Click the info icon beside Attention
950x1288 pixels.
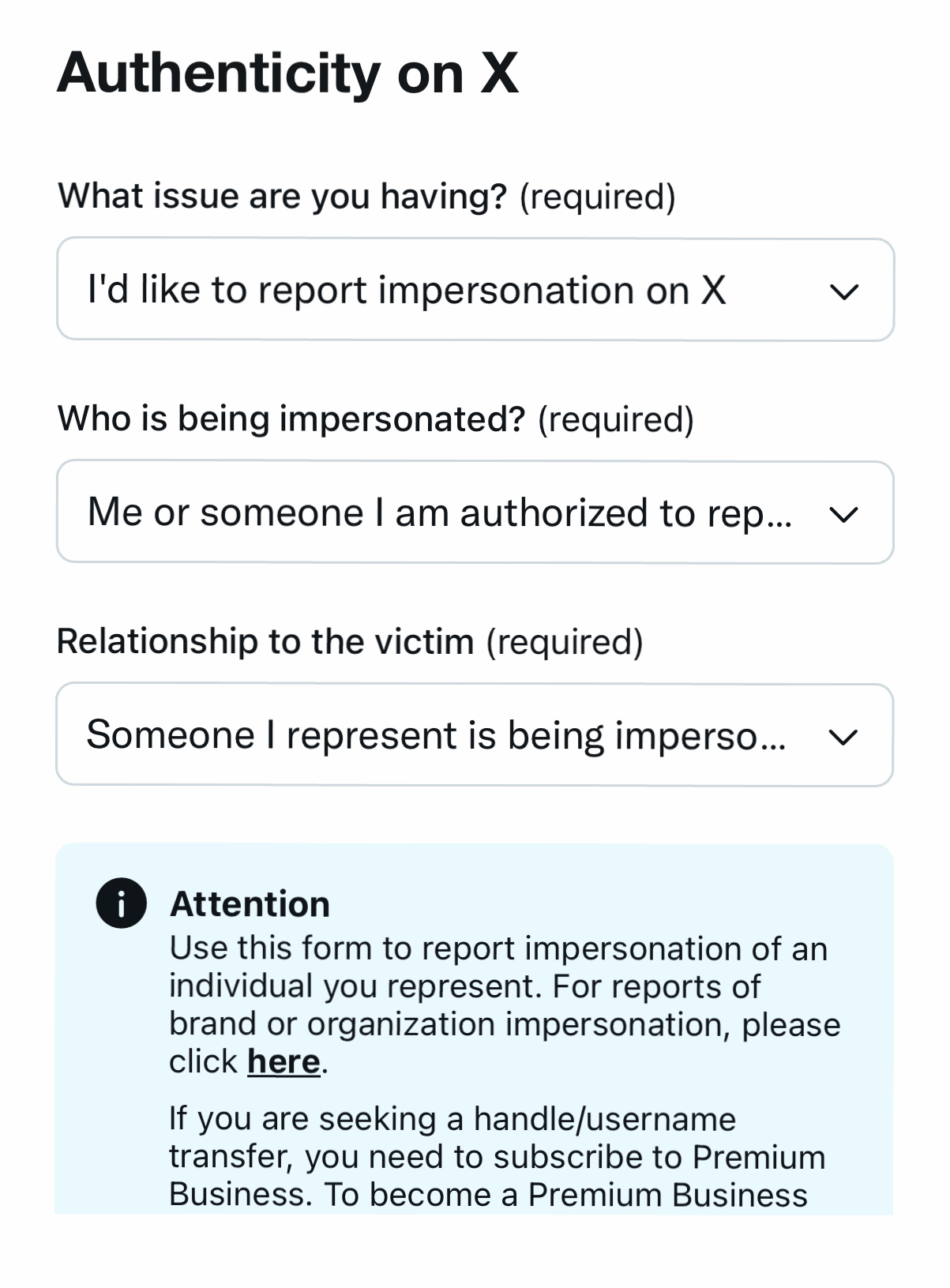pyautogui.click(x=121, y=903)
